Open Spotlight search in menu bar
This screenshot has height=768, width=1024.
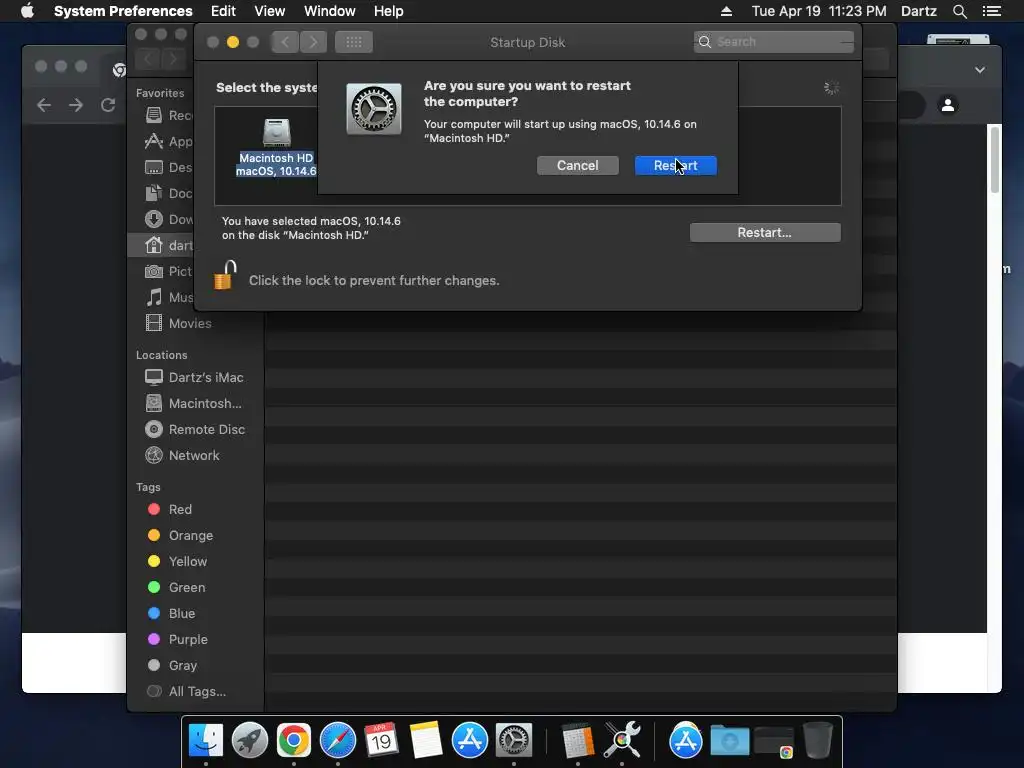pos(959,11)
